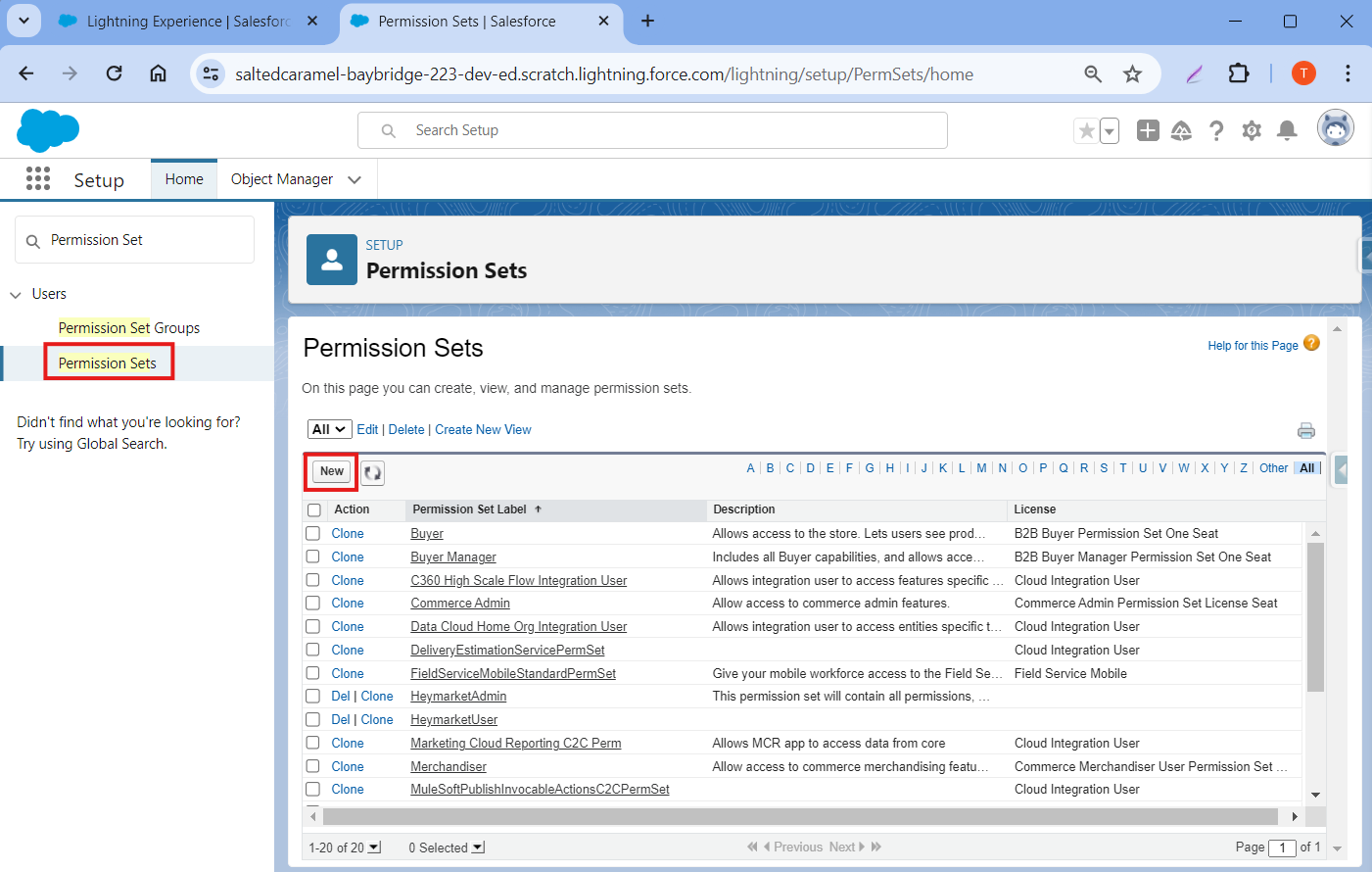Open Permission Sets in sidebar
Screen dimensions: 1372x872
pyautogui.click(x=108, y=363)
